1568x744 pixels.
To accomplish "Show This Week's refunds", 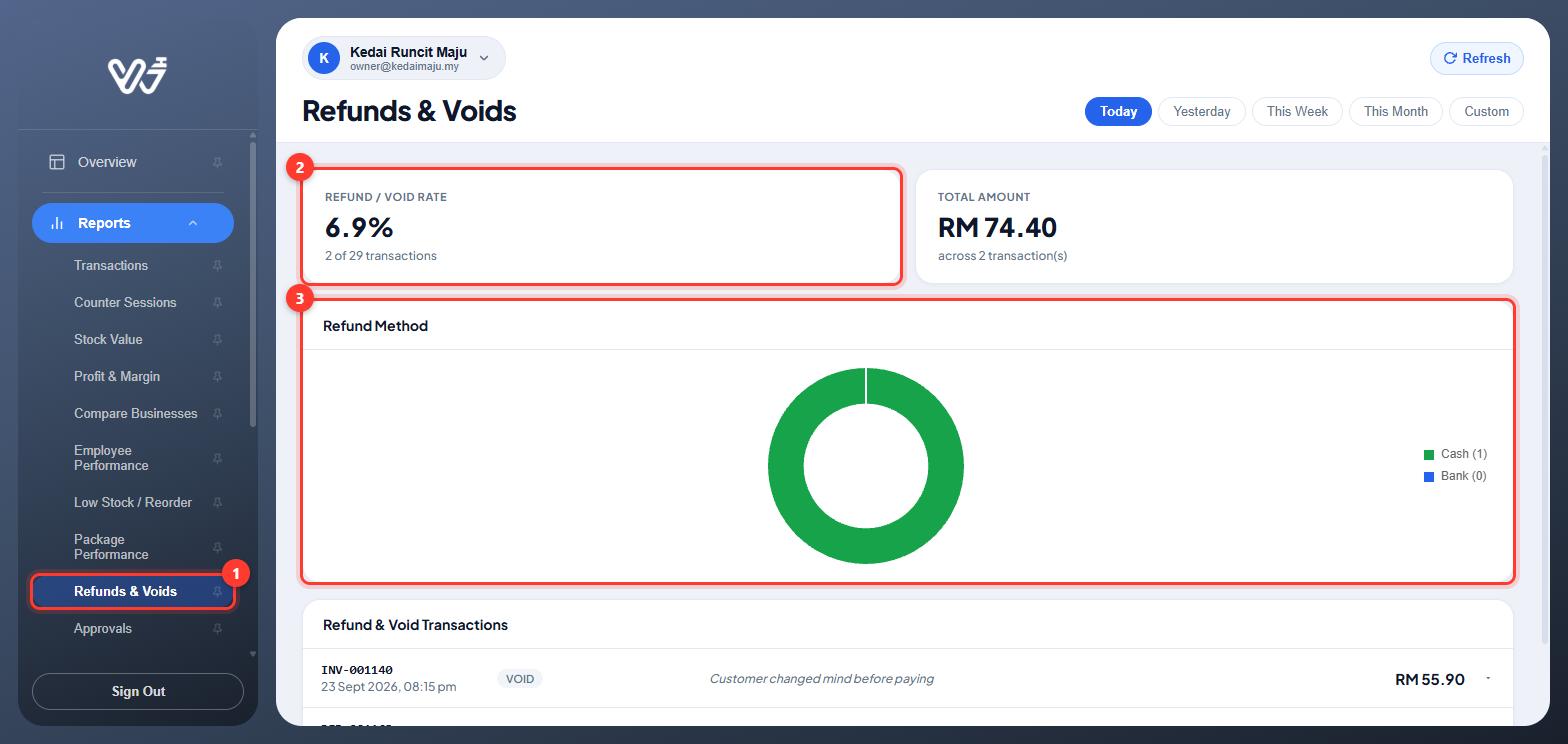I will pyautogui.click(x=1297, y=111).
